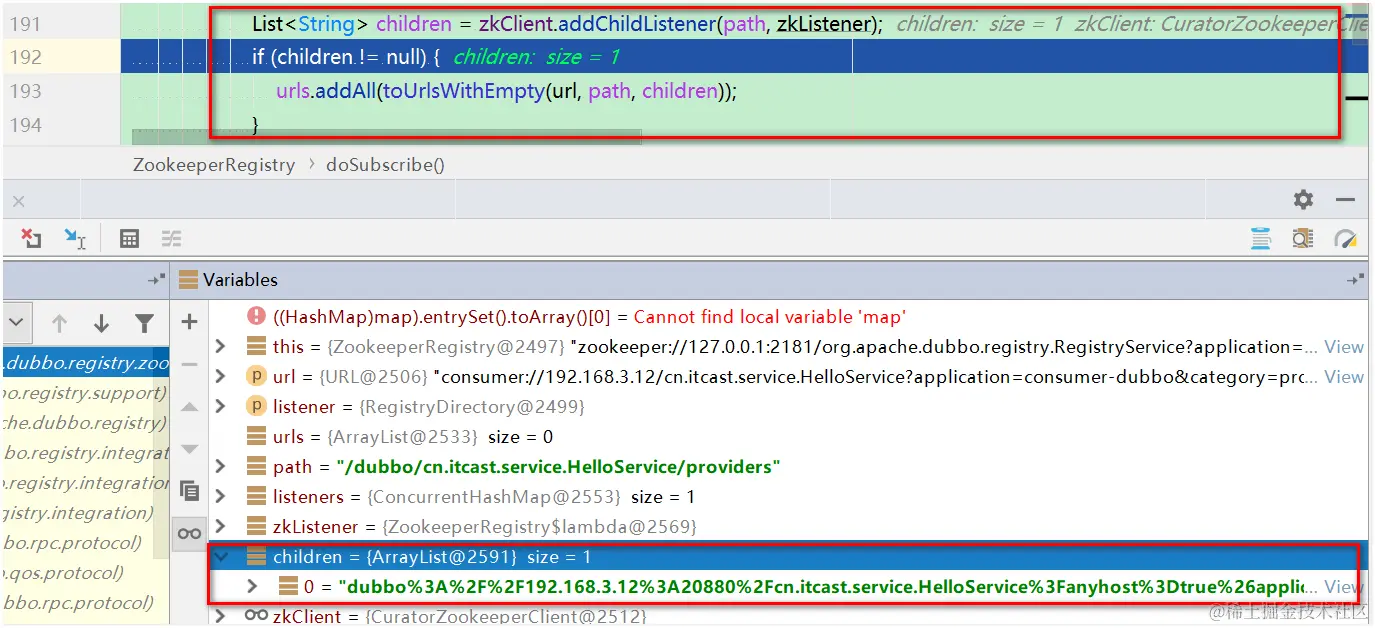
Task: Click the duplicate watch copy icon
Action: 189,491
